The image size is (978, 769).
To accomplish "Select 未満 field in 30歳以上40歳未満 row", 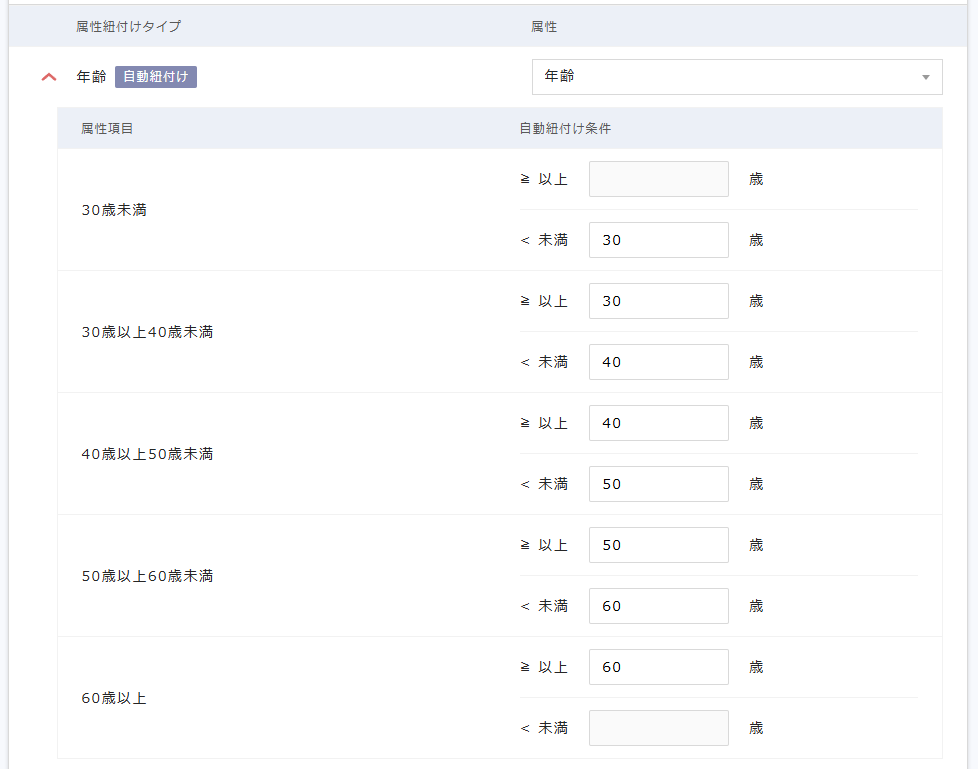I will [658, 362].
